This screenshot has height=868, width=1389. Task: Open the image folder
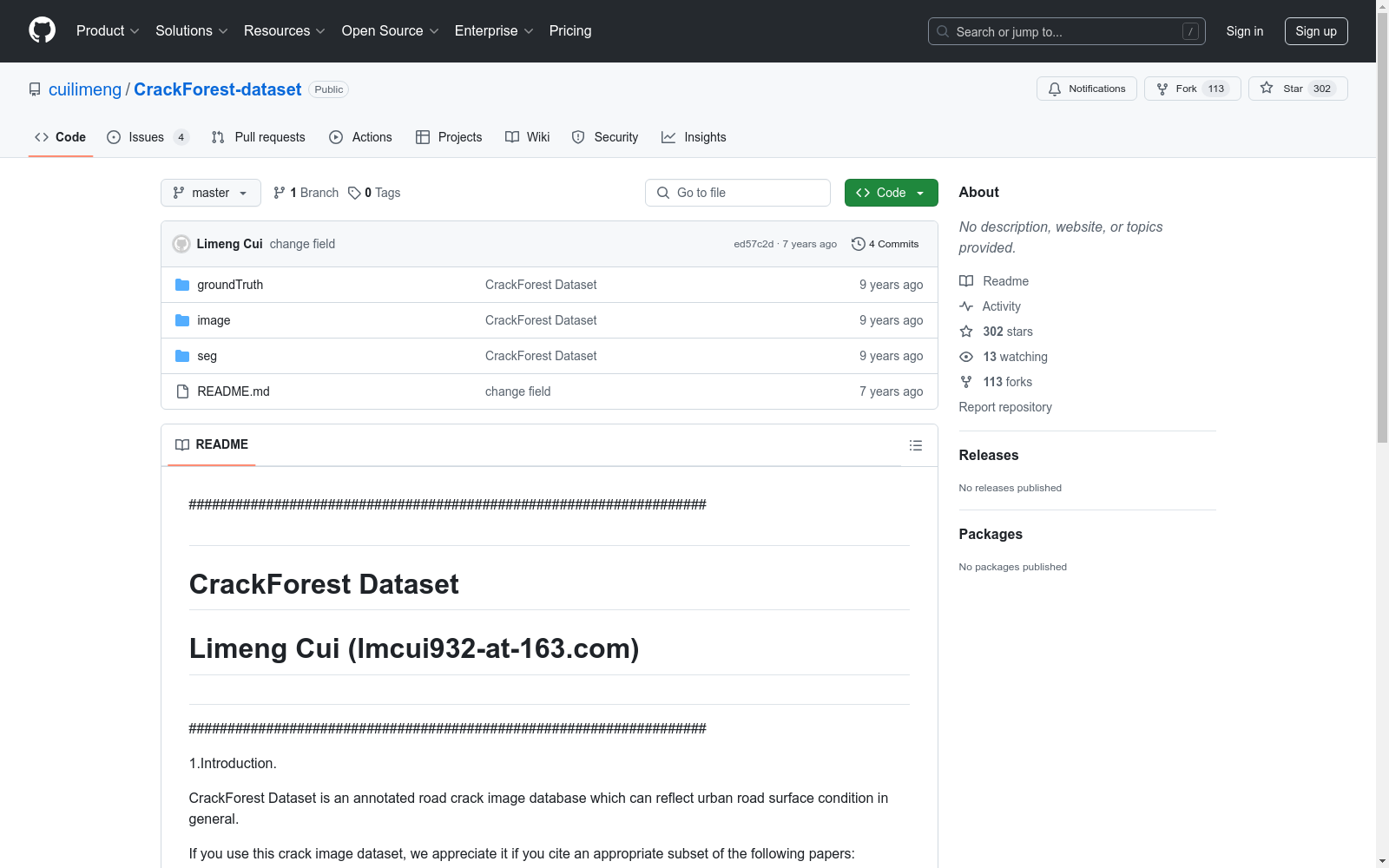[x=214, y=320]
